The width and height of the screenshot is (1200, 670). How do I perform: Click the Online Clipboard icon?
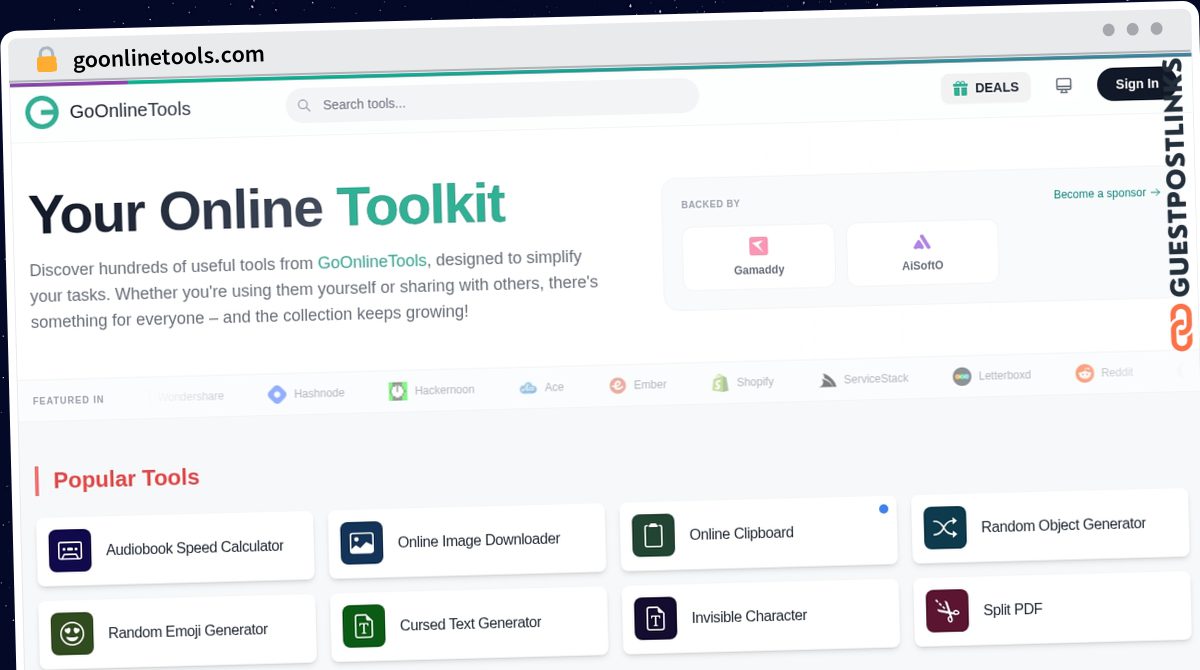[653, 536]
